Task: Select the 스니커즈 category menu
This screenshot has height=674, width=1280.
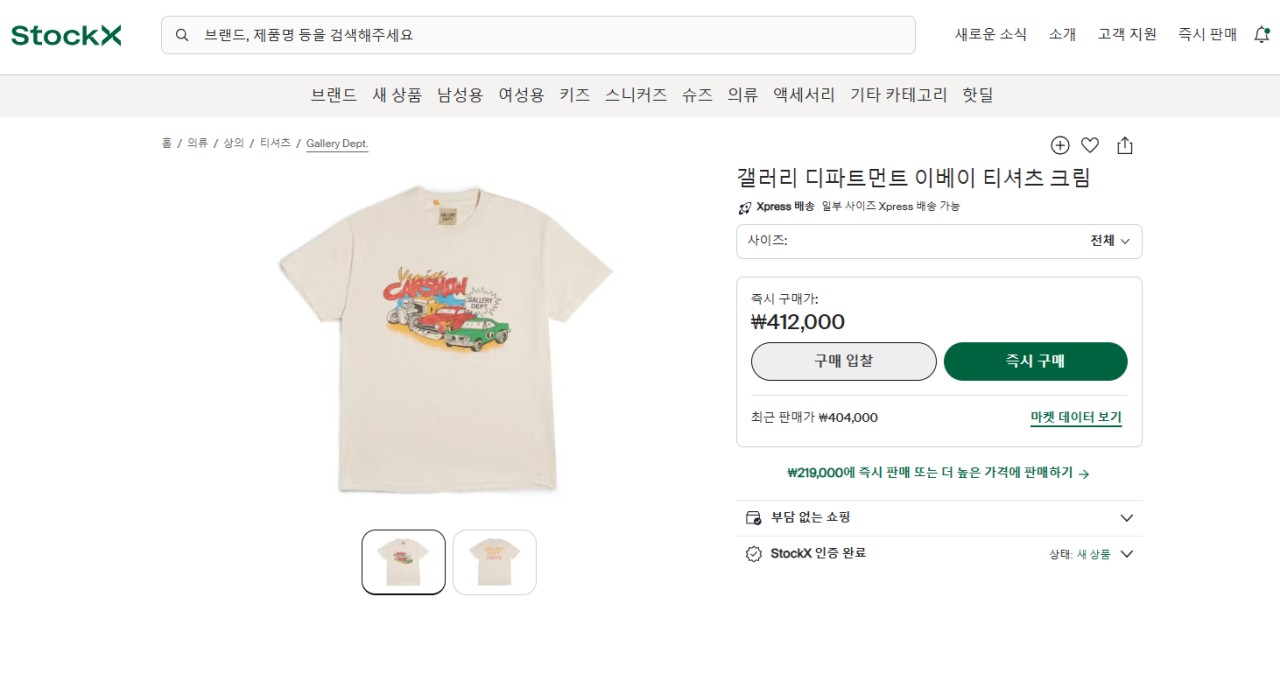Action: pos(636,95)
